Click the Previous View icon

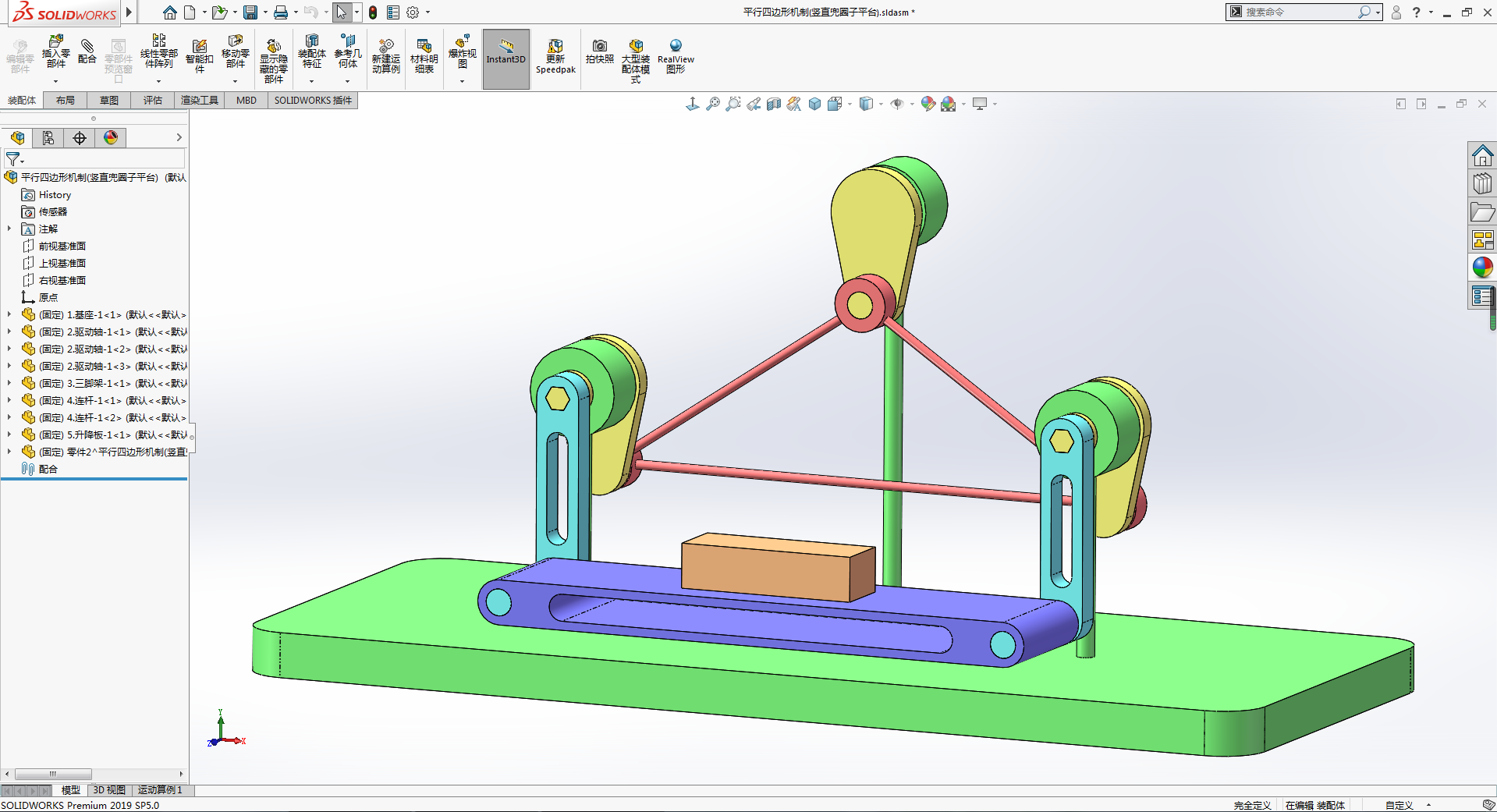[x=754, y=104]
